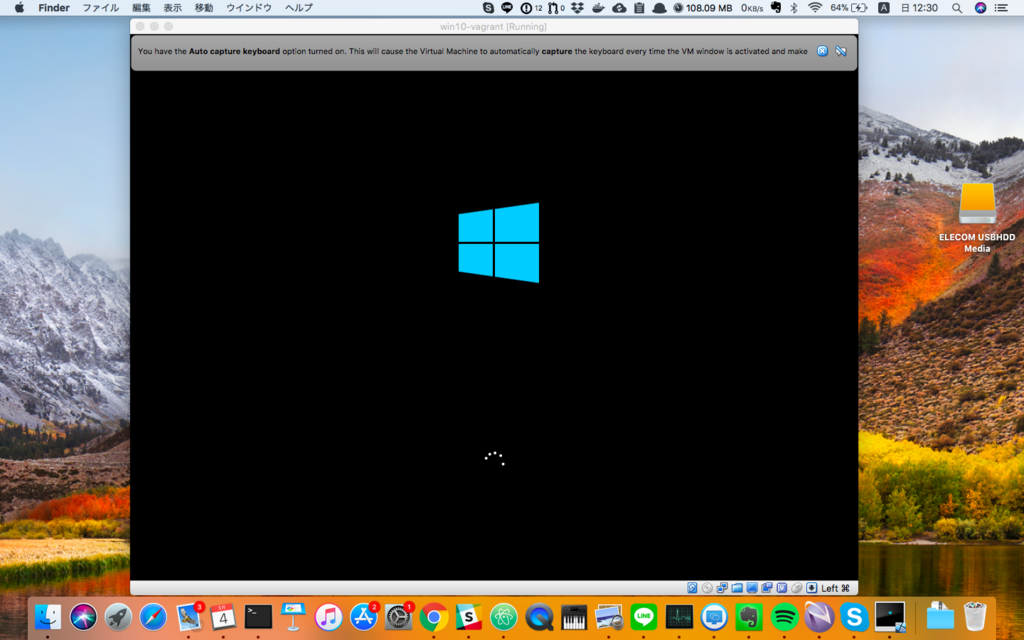Open the network adapters status icon
The height and width of the screenshot is (640, 1024).
[x=722, y=588]
